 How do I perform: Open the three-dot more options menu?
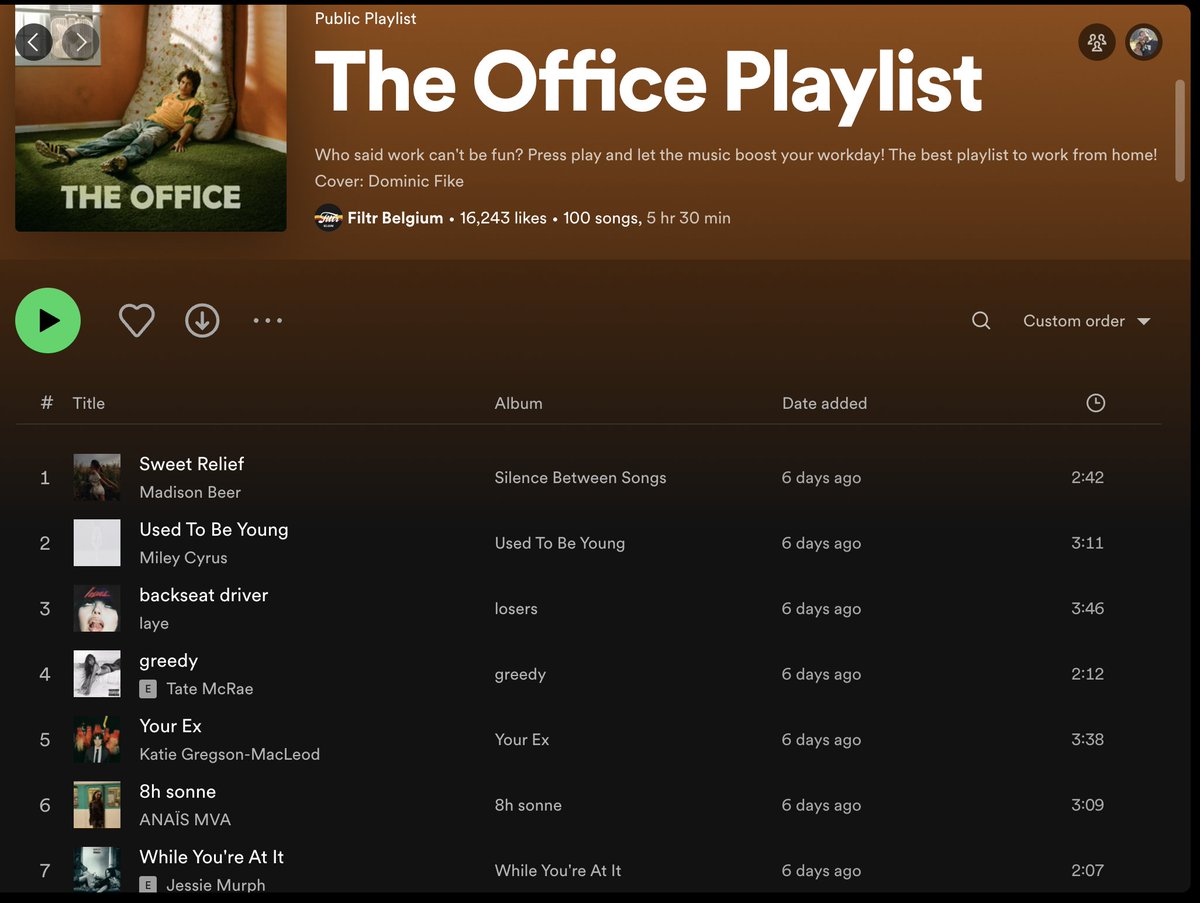pyautogui.click(x=268, y=321)
